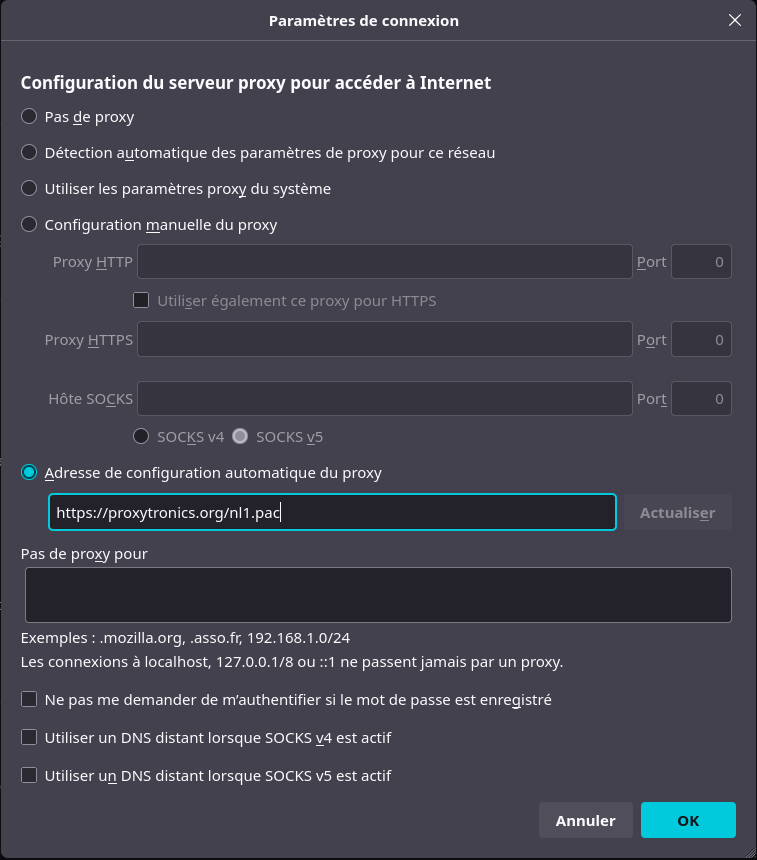Choose automatic proxy detection for this network
The image size is (757, 860).
point(30,153)
